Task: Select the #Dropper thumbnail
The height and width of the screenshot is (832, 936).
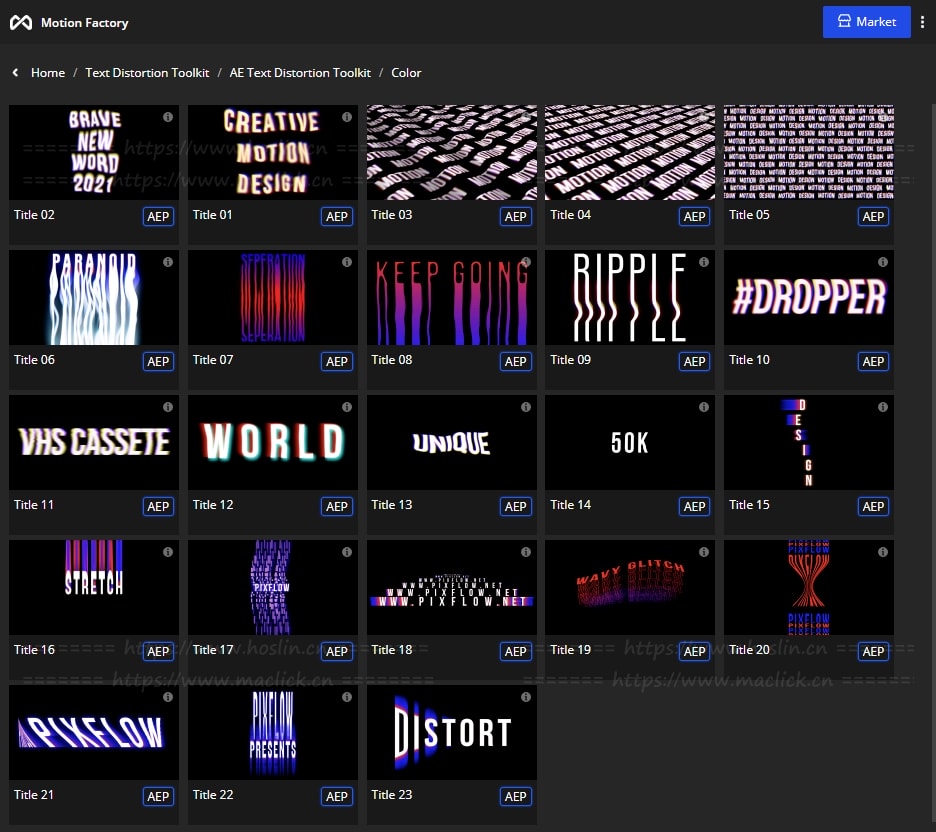Action: click(809, 297)
